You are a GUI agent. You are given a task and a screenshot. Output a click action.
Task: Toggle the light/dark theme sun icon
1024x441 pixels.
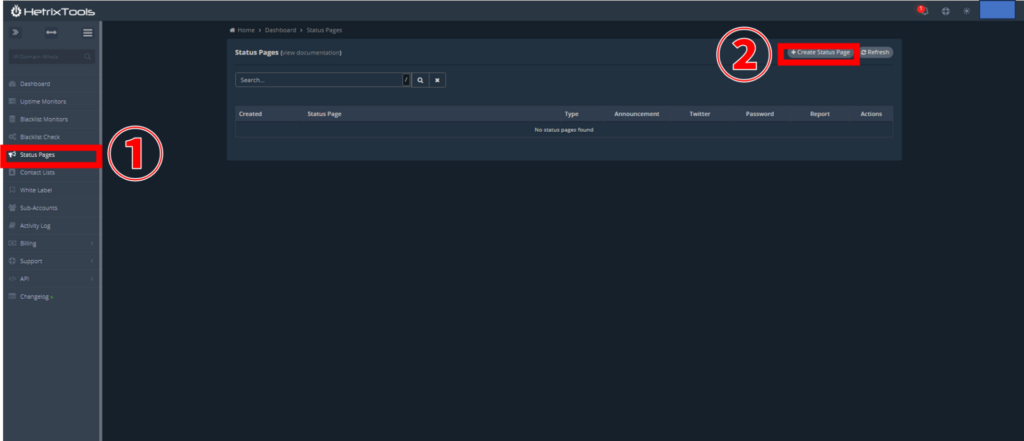[x=966, y=10]
